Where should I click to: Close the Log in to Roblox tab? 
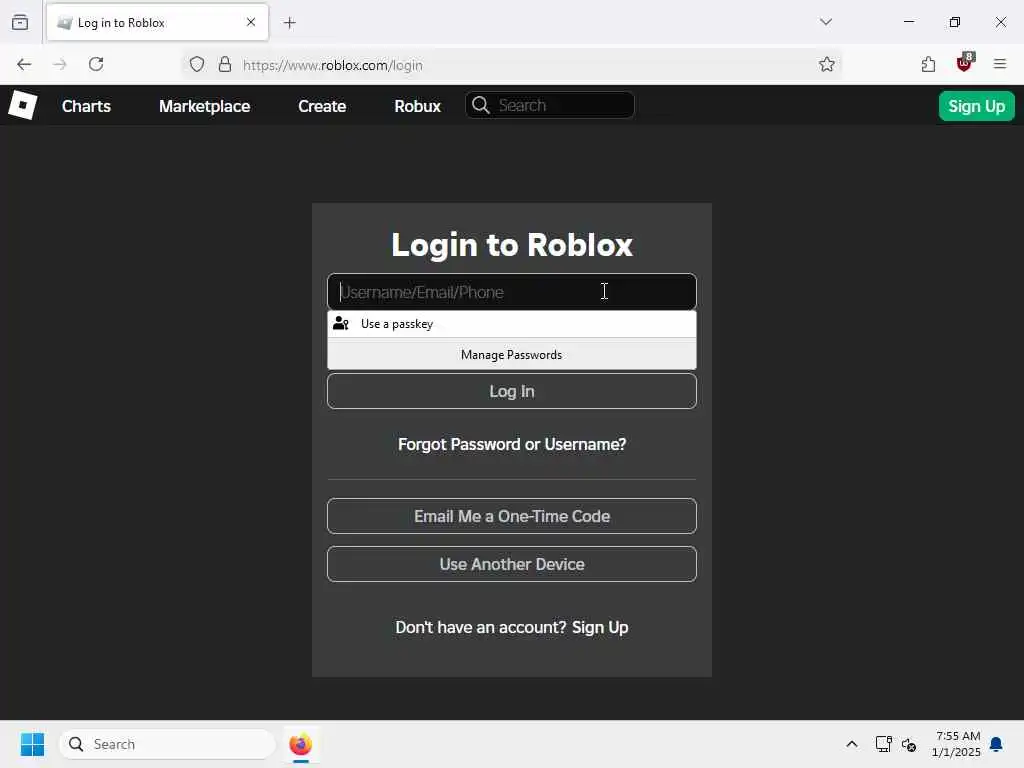[x=251, y=22]
